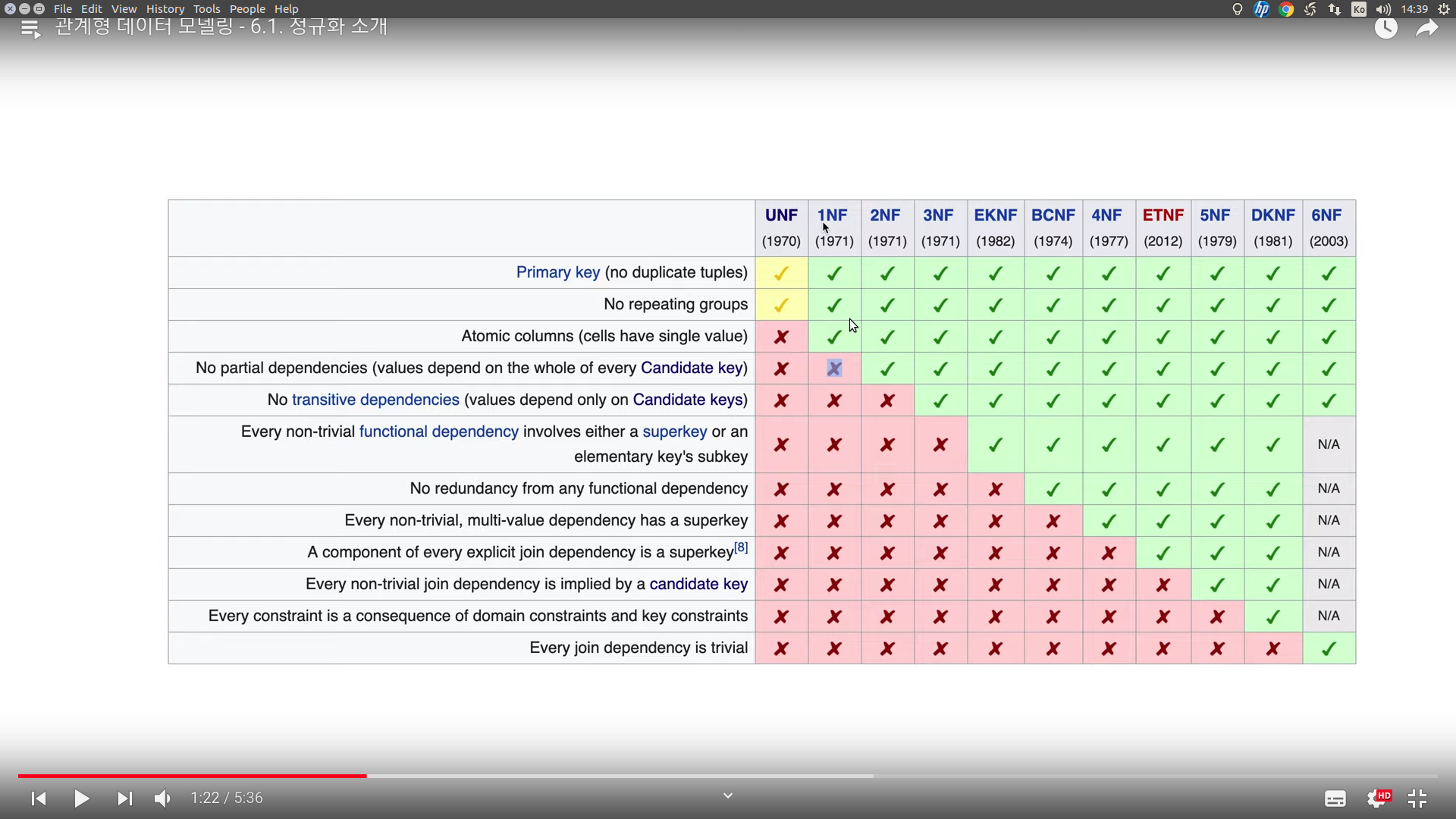Open the transitive dependencies link
This screenshot has width=1456, height=819.
click(x=375, y=400)
